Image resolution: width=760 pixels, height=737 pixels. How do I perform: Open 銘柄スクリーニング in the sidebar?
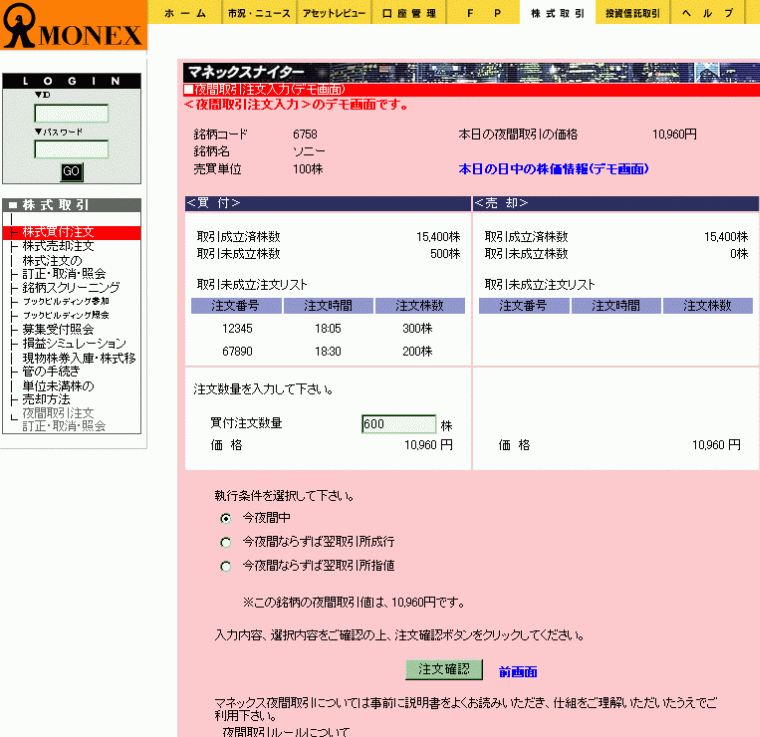click(x=71, y=288)
